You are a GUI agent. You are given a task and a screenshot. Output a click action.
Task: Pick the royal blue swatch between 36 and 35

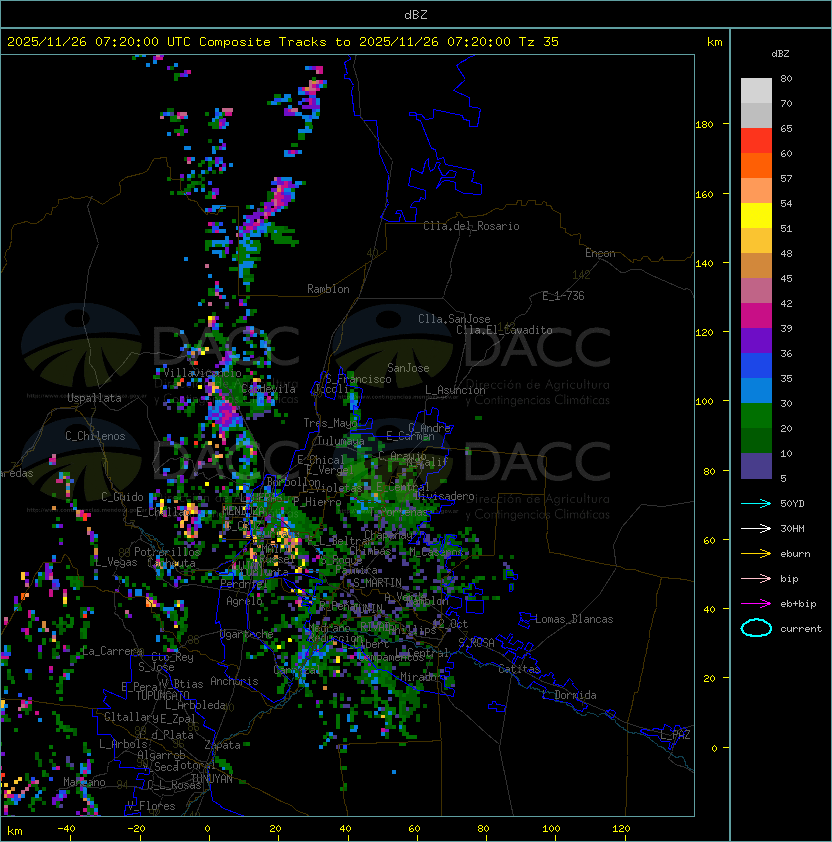click(x=756, y=365)
